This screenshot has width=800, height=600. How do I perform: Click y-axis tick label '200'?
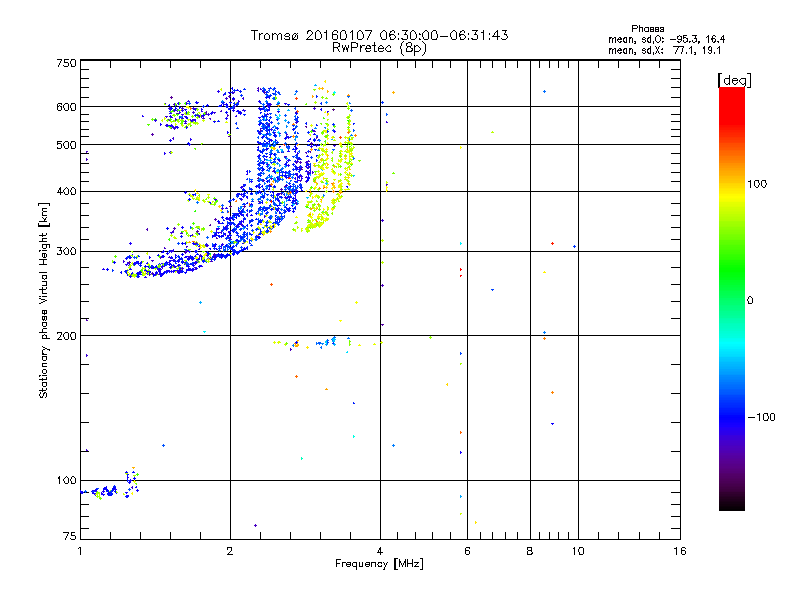coord(66,336)
